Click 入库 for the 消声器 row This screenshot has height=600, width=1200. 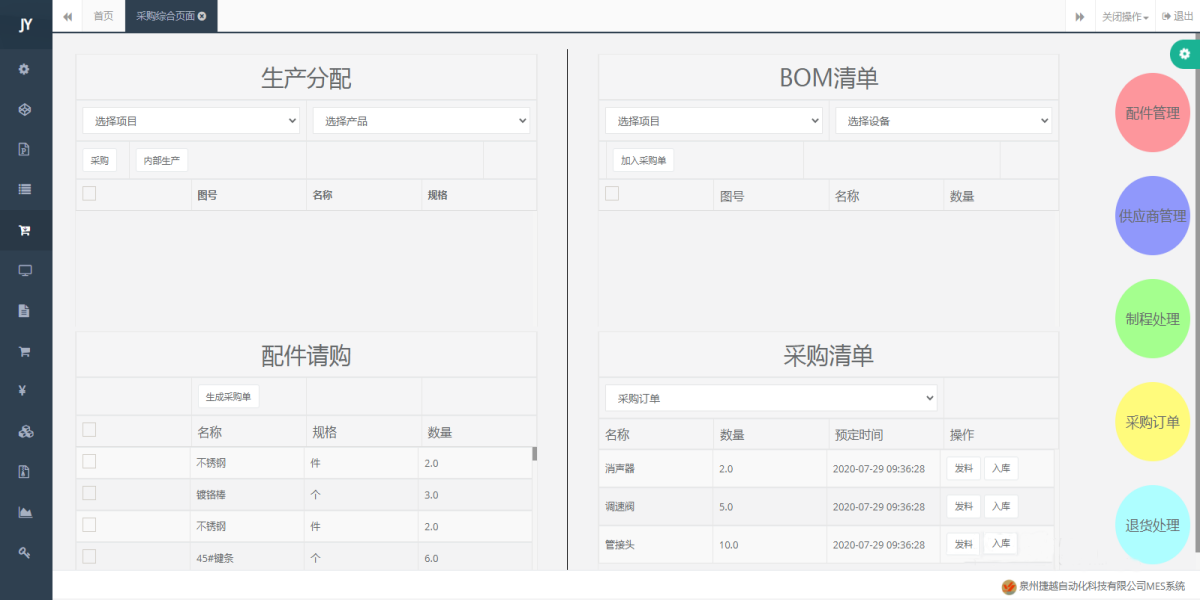(1001, 468)
